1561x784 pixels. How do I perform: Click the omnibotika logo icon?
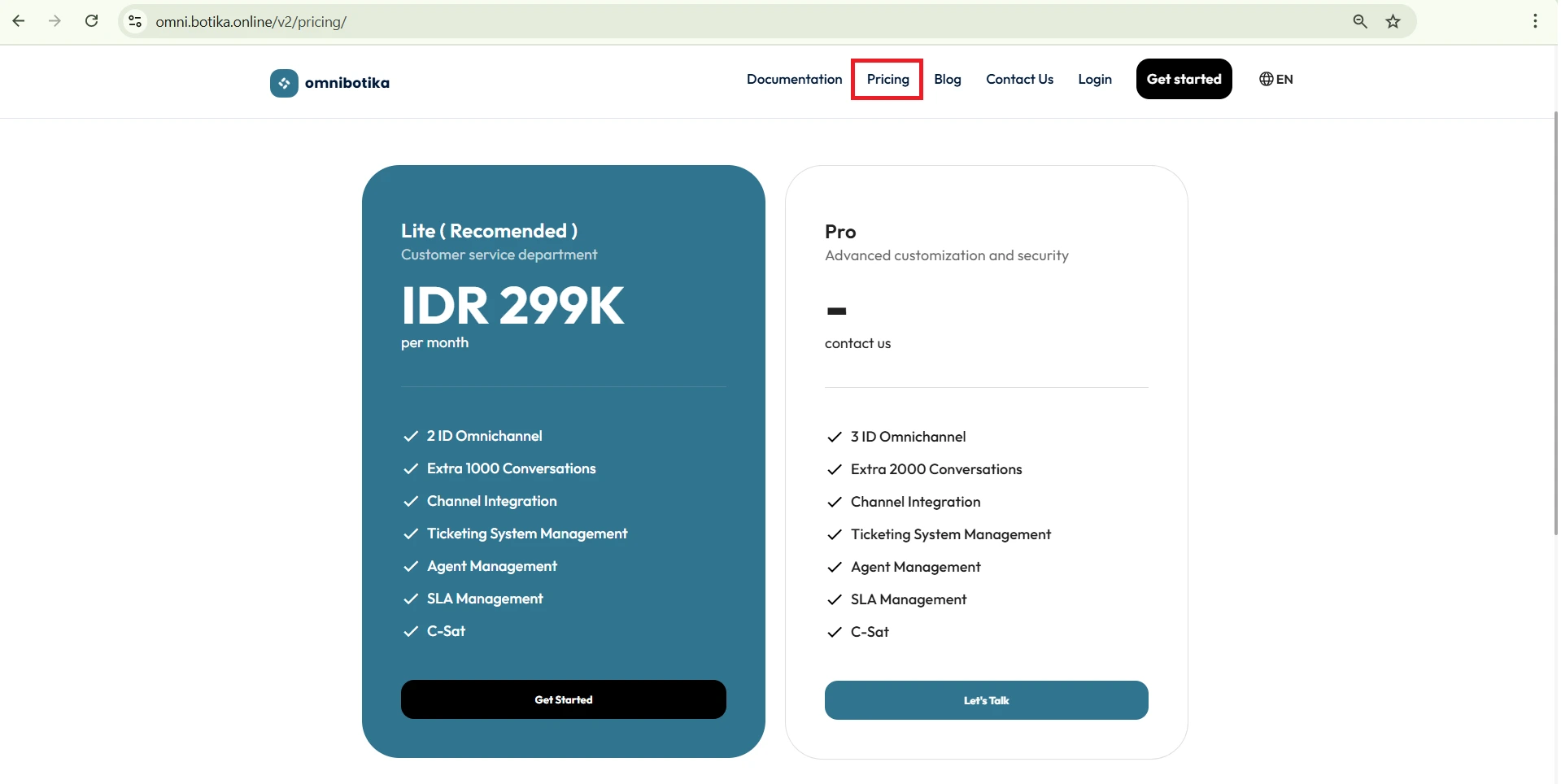coord(284,83)
